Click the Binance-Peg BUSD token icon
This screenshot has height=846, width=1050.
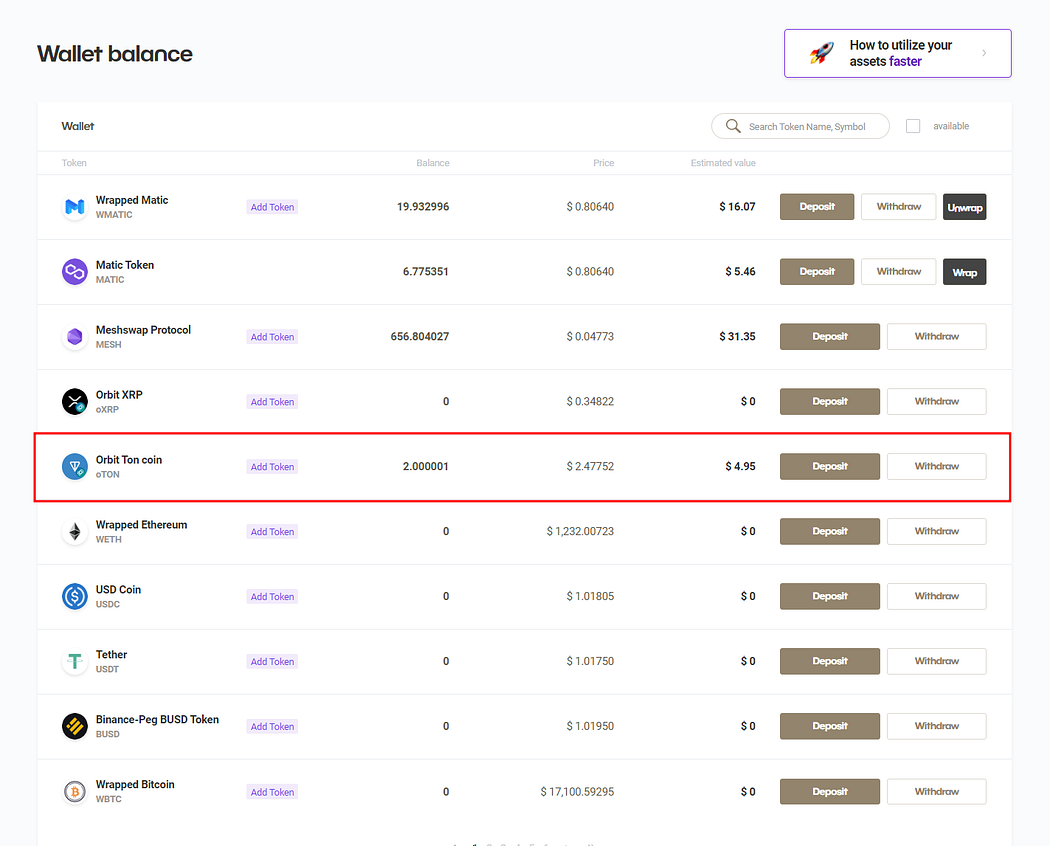(x=74, y=726)
